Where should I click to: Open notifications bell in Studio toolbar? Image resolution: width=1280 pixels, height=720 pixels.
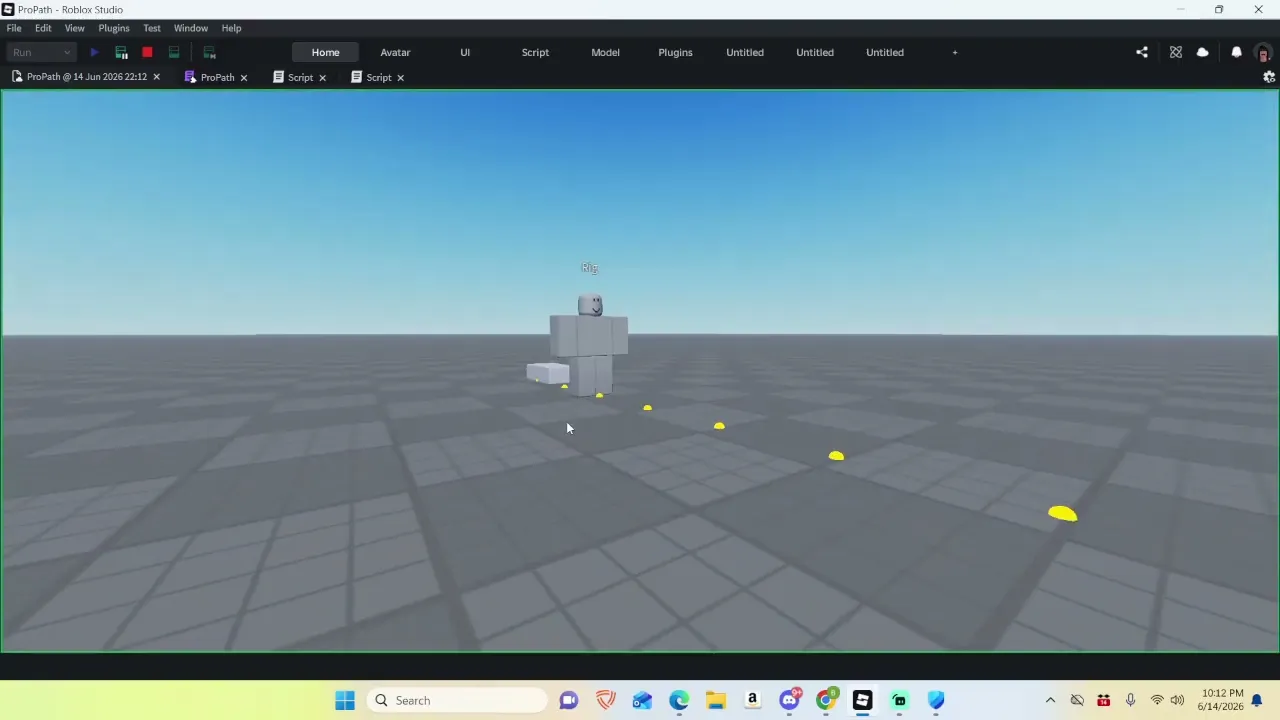tap(1236, 52)
